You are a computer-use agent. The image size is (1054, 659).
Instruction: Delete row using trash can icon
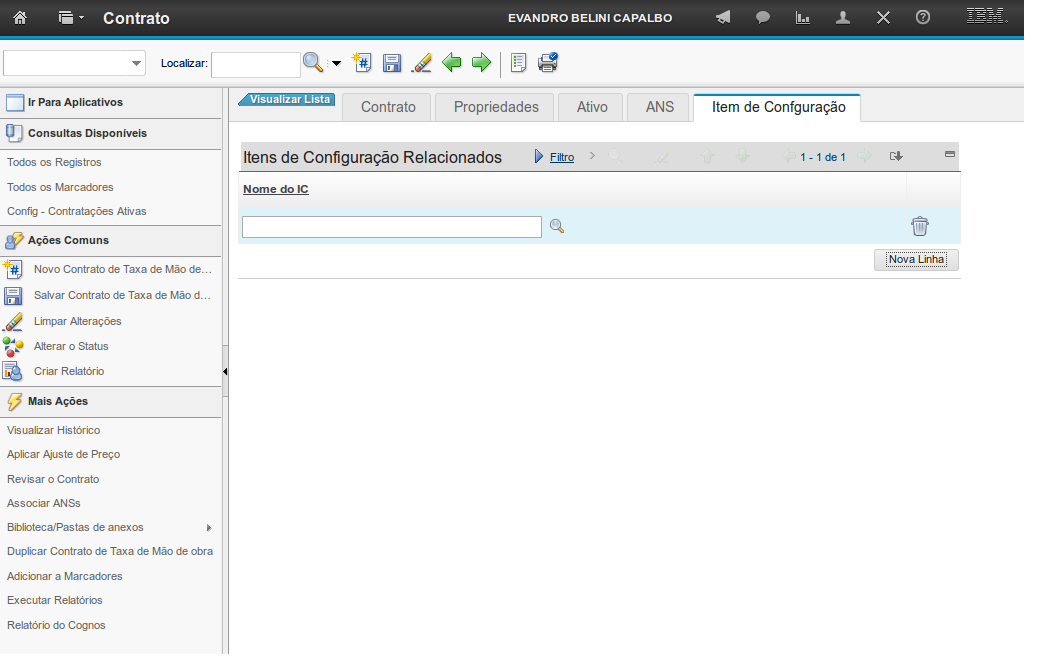coord(919,227)
